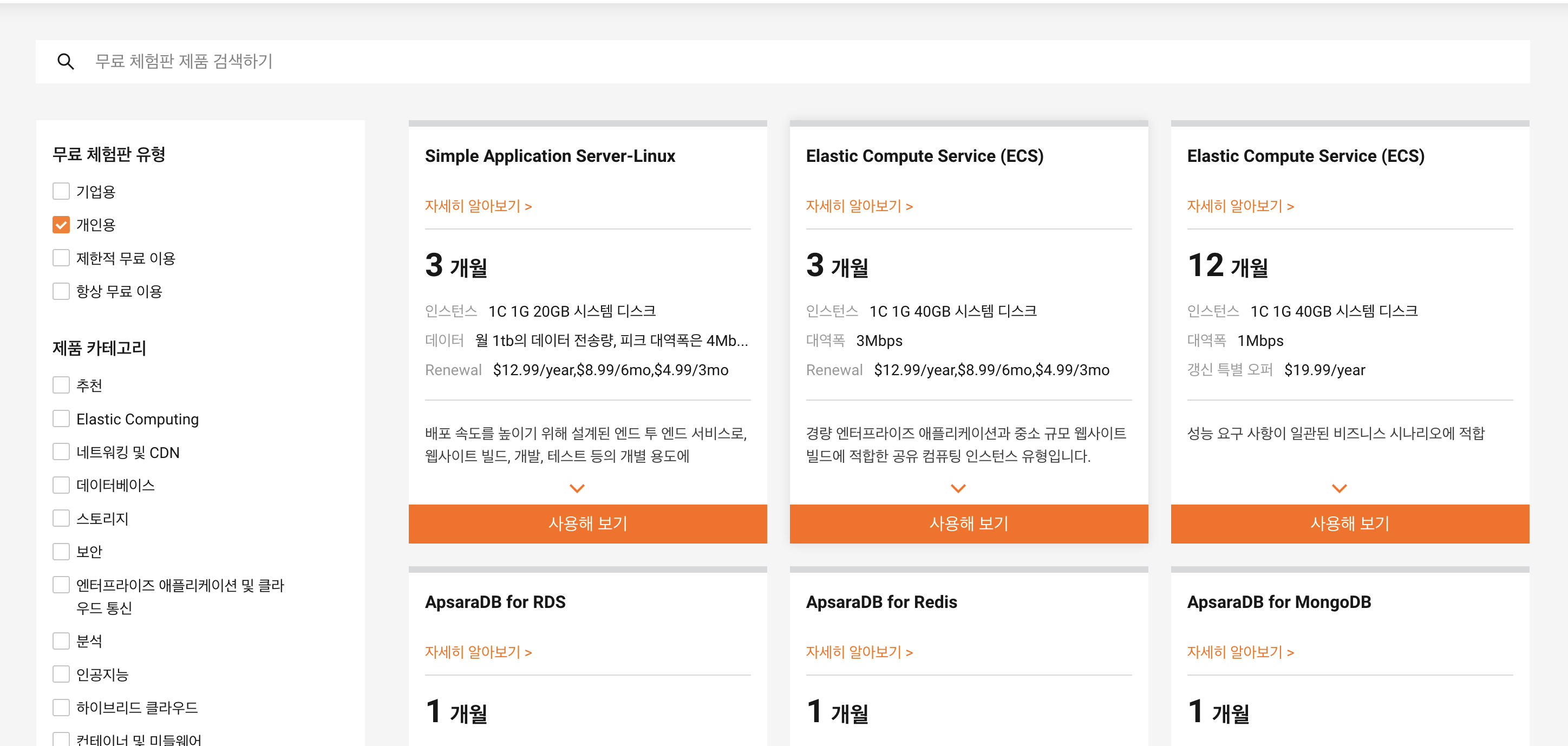Open 자세히 알아보기 for ApsaraDB for RDS

pos(479,652)
